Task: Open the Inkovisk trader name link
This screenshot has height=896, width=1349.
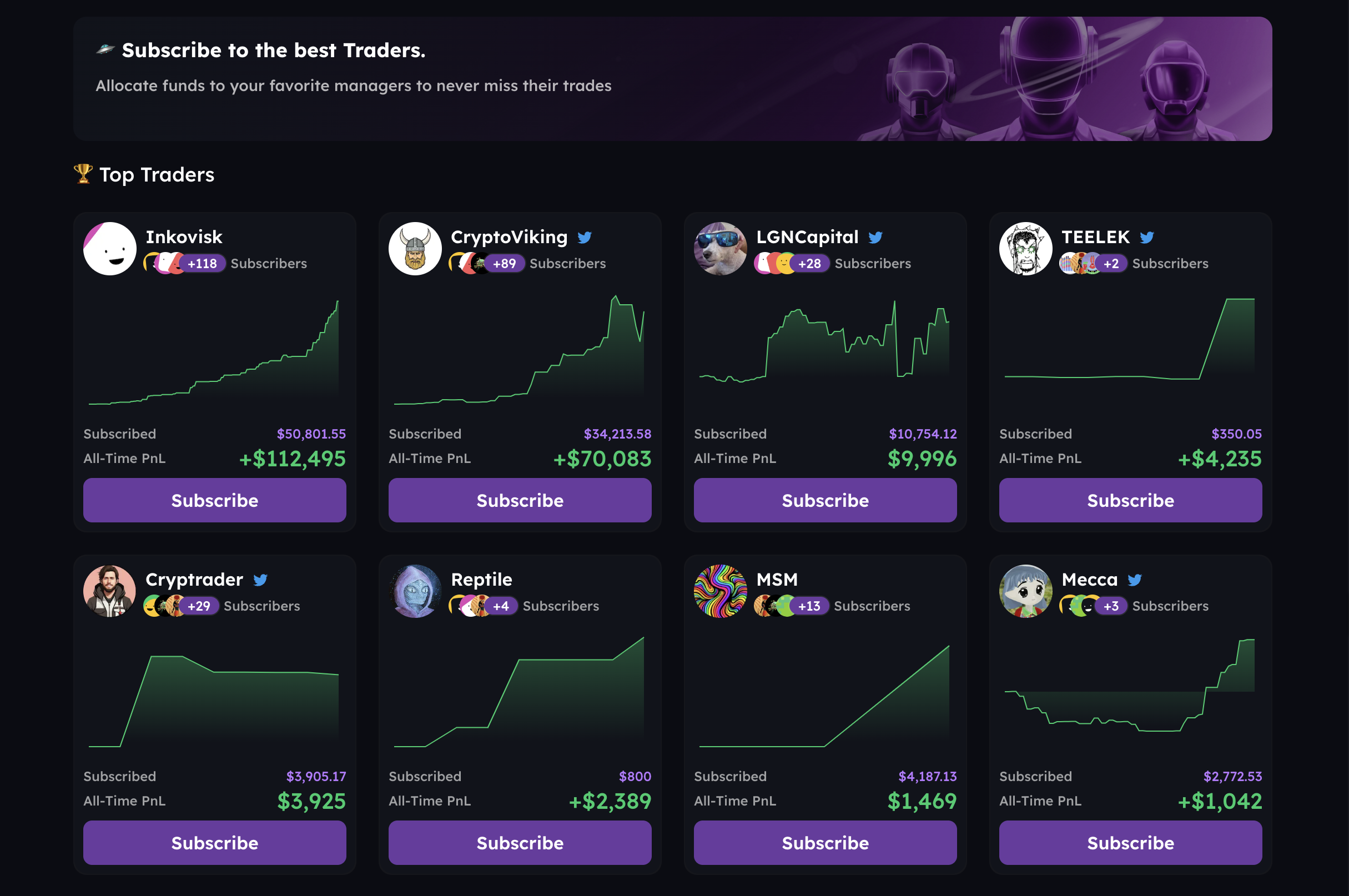Action: pos(183,237)
